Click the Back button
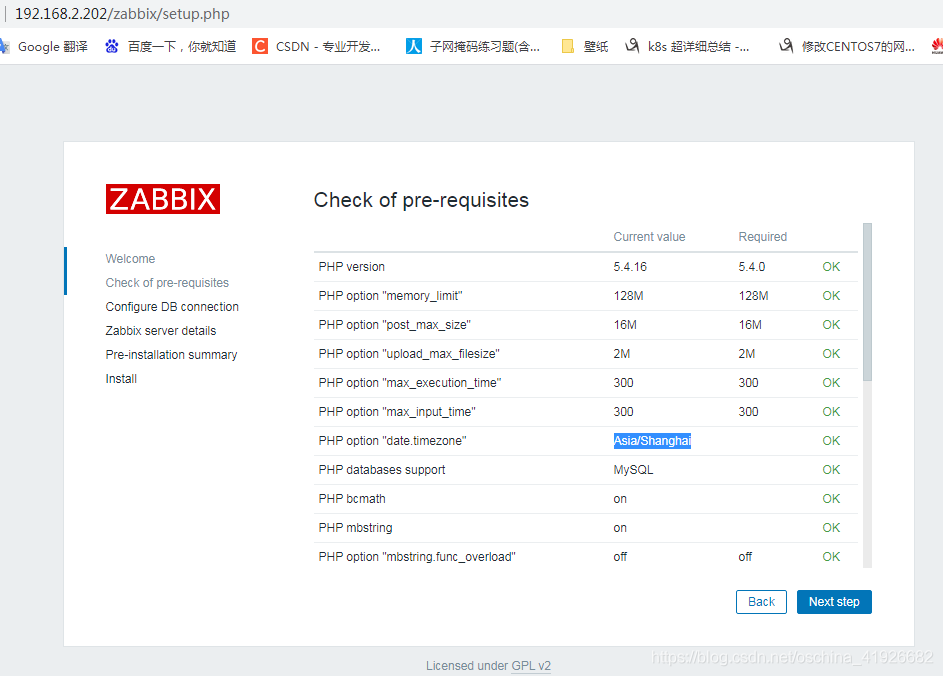The height and width of the screenshot is (676, 943). (x=761, y=601)
